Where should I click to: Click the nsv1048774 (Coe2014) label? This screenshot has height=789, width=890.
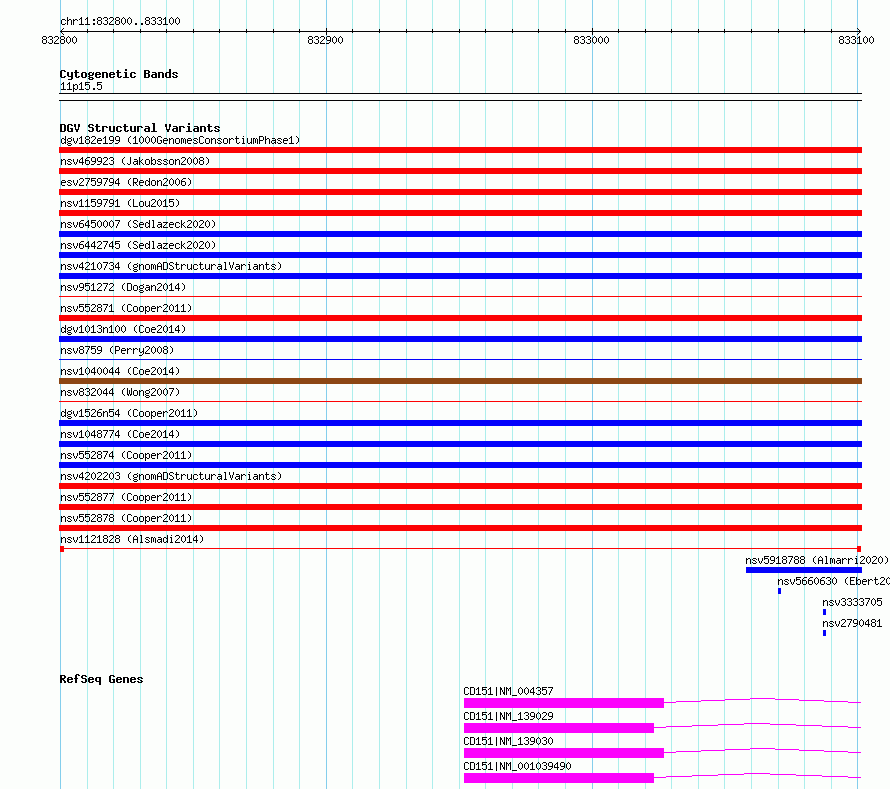tap(120, 434)
